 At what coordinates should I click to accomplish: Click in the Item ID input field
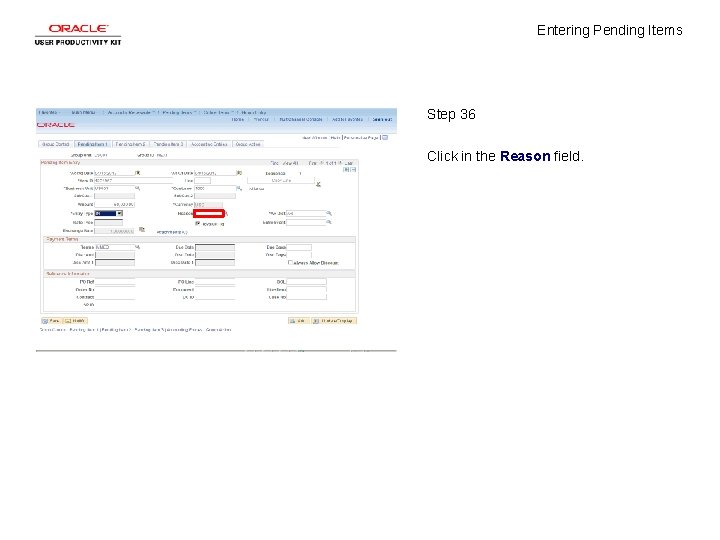tap(133, 181)
